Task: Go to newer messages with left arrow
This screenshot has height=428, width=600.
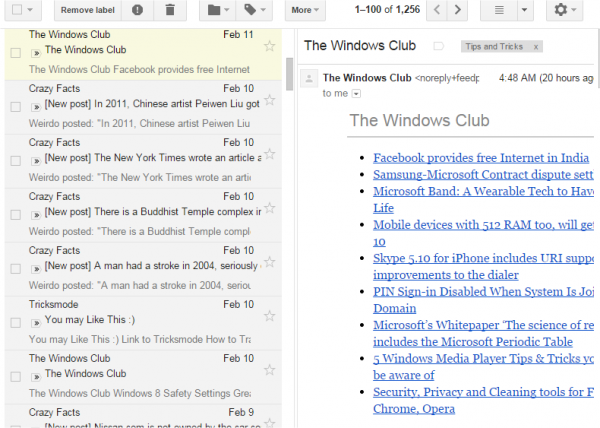Action: (437, 10)
